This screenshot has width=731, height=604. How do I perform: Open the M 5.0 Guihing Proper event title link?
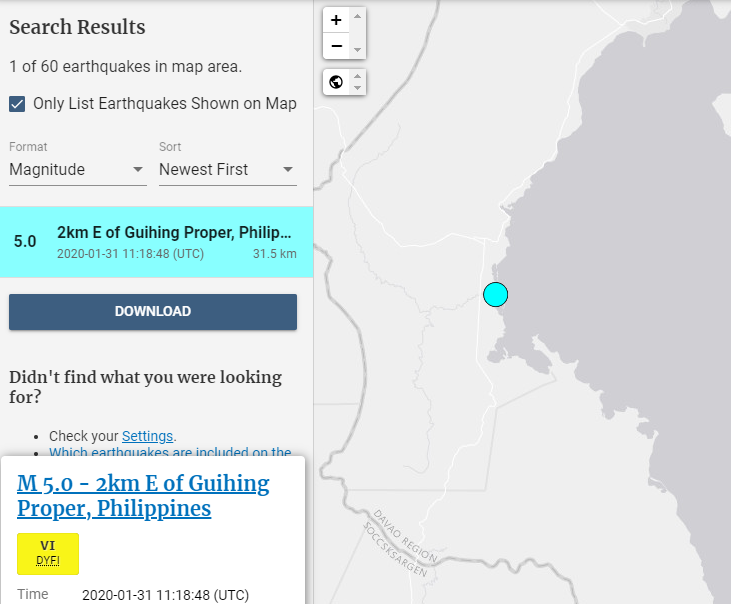pos(143,496)
